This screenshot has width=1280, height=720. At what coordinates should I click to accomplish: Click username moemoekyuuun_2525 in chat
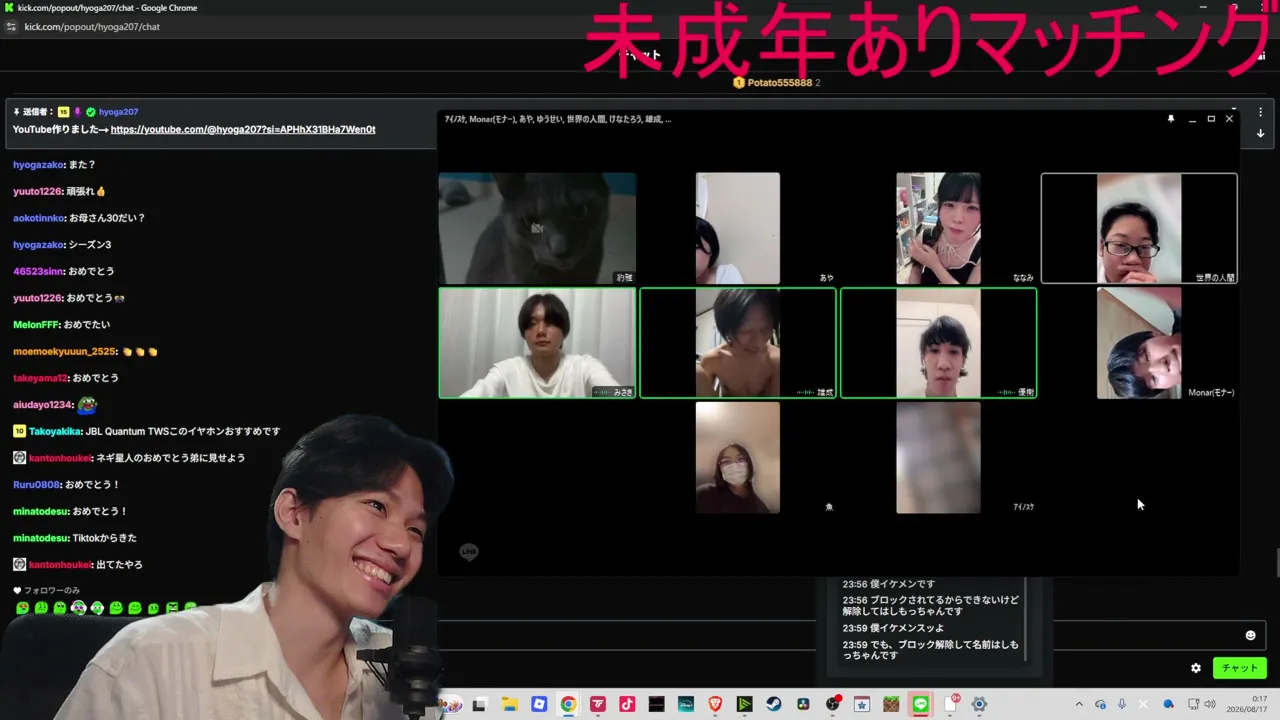pyautogui.click(x=65, y=352)
